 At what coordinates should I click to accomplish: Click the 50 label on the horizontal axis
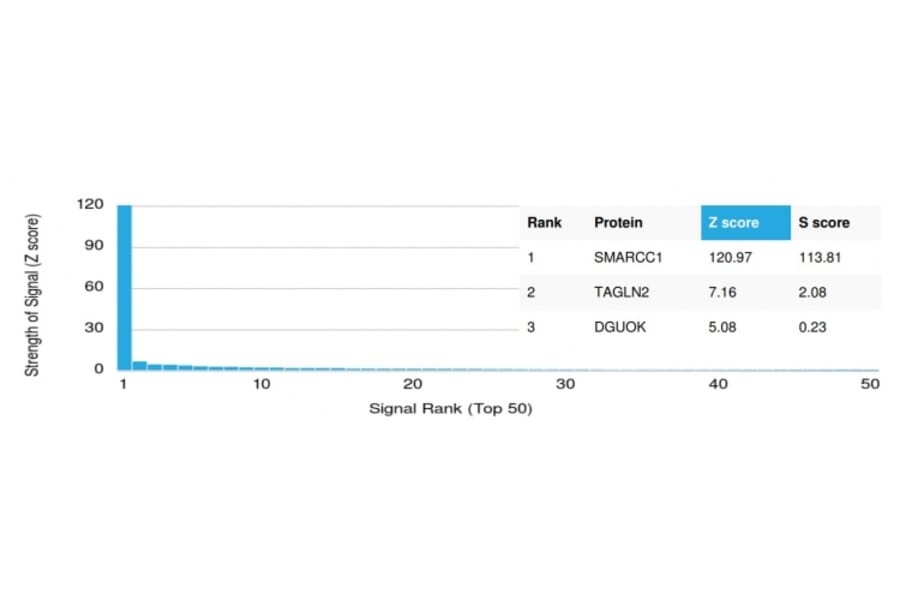pos(870,385)
